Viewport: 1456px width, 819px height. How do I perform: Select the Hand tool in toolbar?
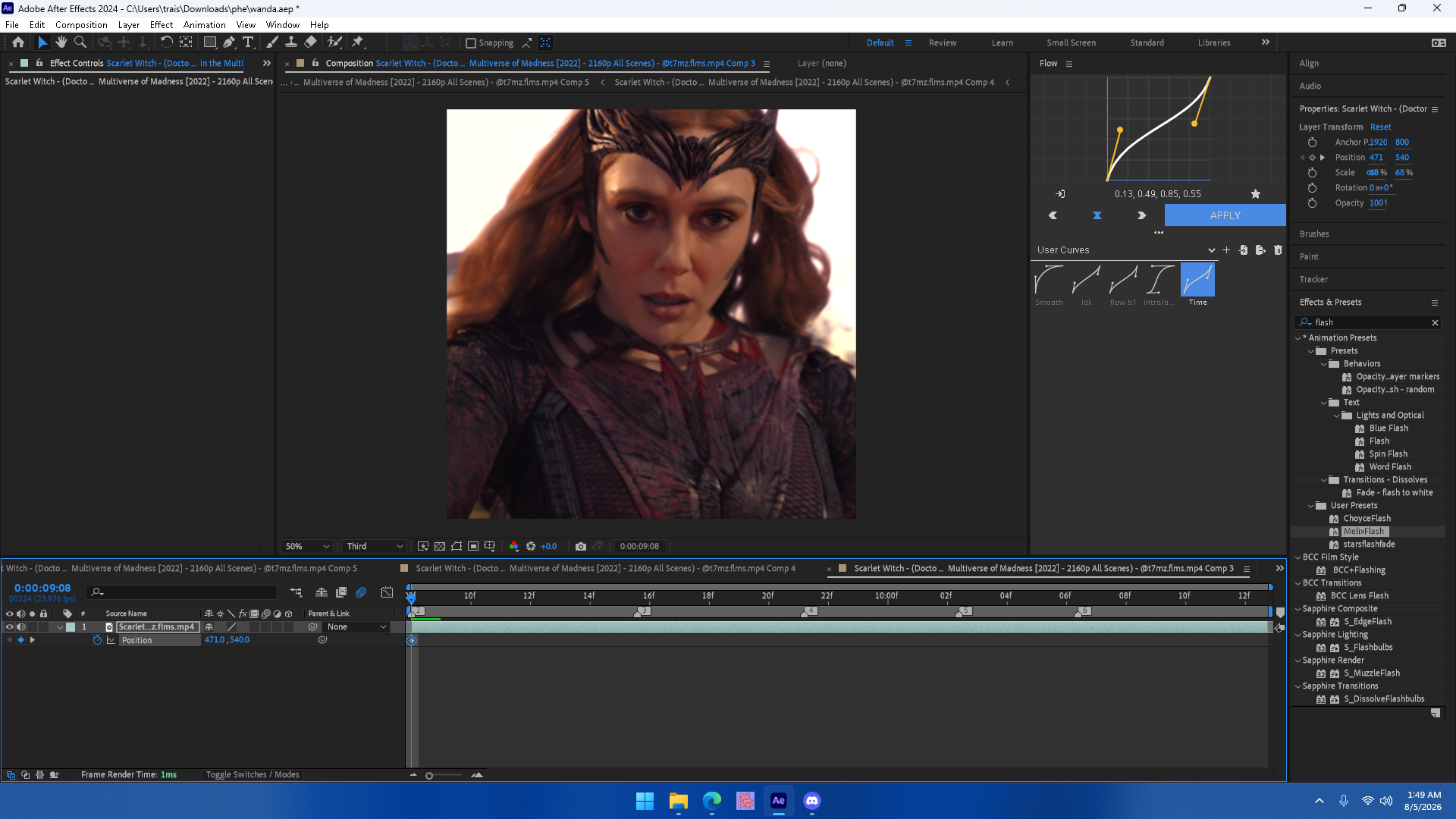pyautogui.click(x=61, y=42)
